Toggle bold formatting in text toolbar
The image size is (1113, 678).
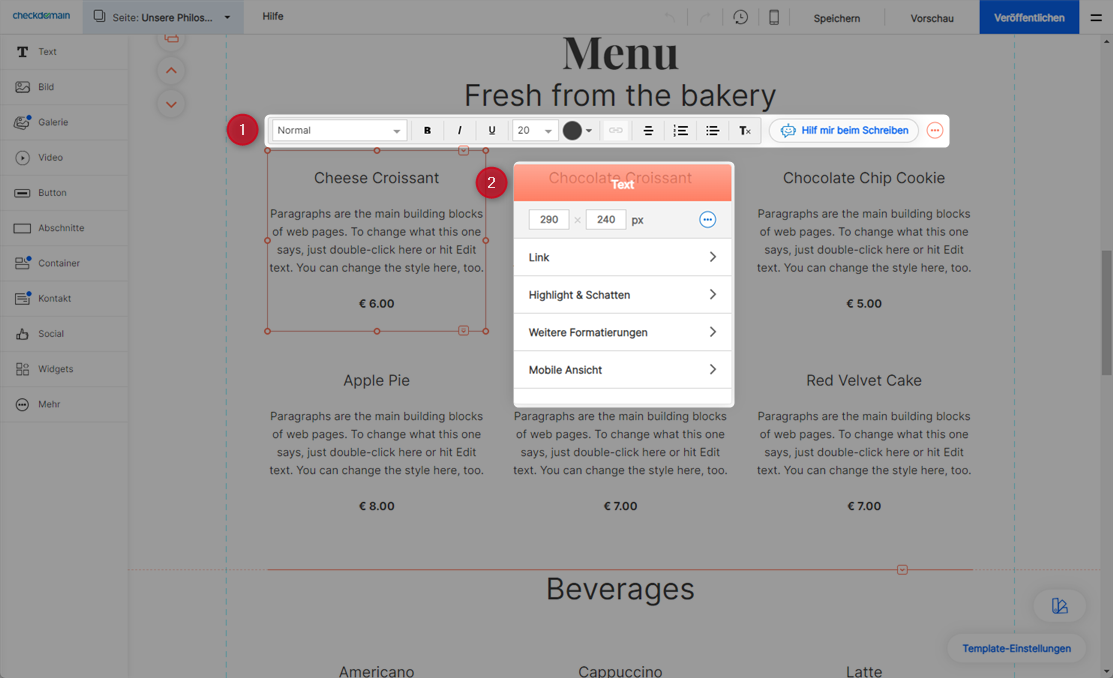click(x=427, y=131)
